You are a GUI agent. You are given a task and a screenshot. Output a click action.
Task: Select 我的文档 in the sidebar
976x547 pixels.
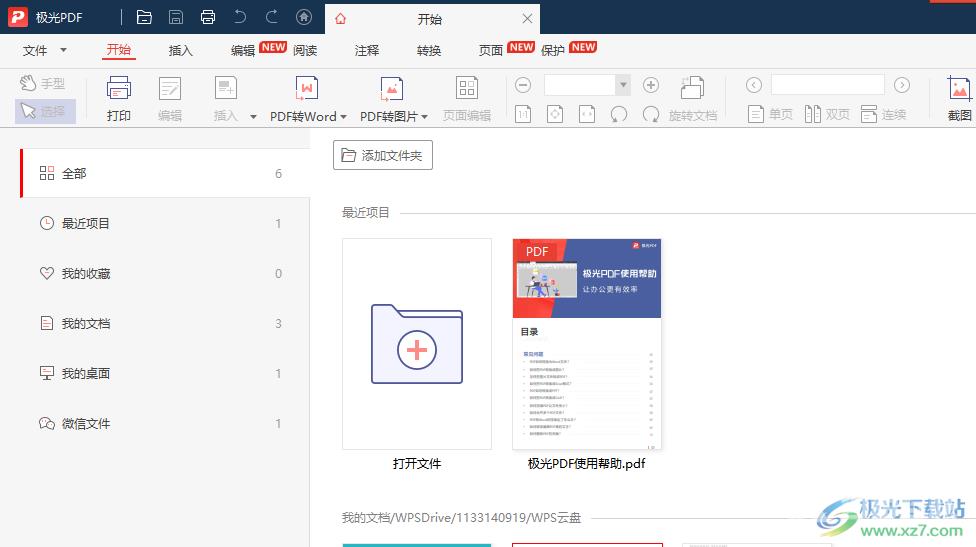165,324
